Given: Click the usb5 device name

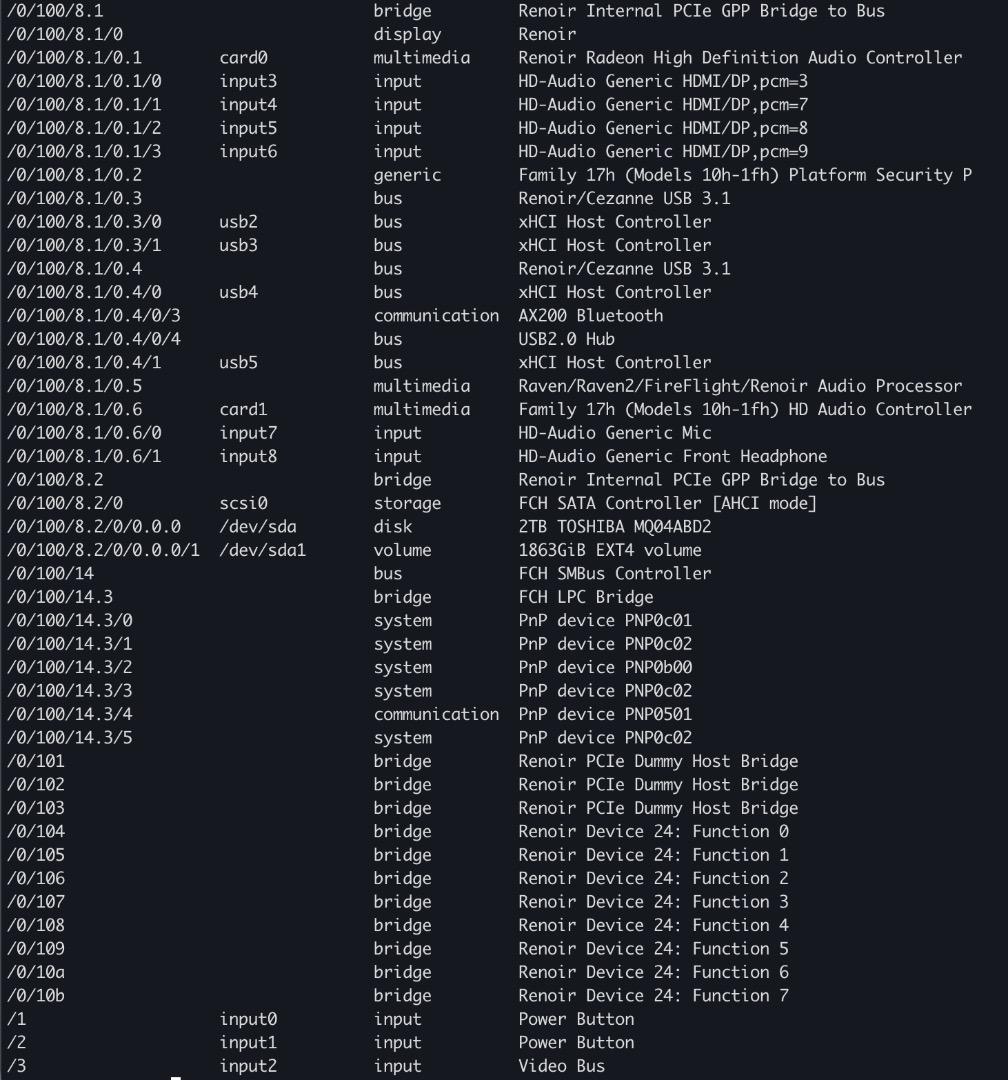Looking at the screenshot, I should click(x=238, y=363).
